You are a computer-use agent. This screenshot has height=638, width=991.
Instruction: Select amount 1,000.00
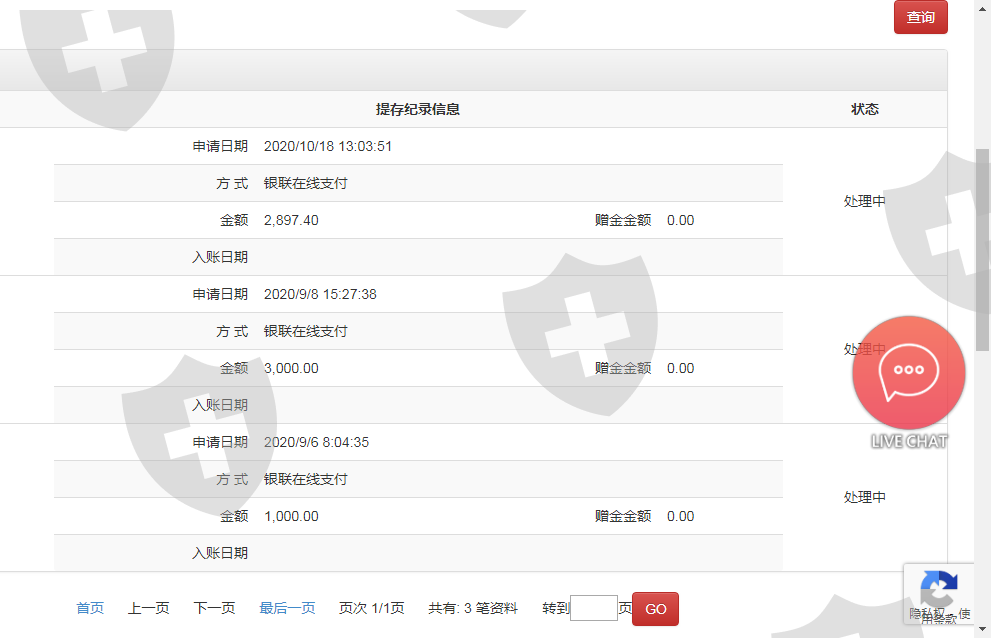pyautogui.click(x=291, y=516)
